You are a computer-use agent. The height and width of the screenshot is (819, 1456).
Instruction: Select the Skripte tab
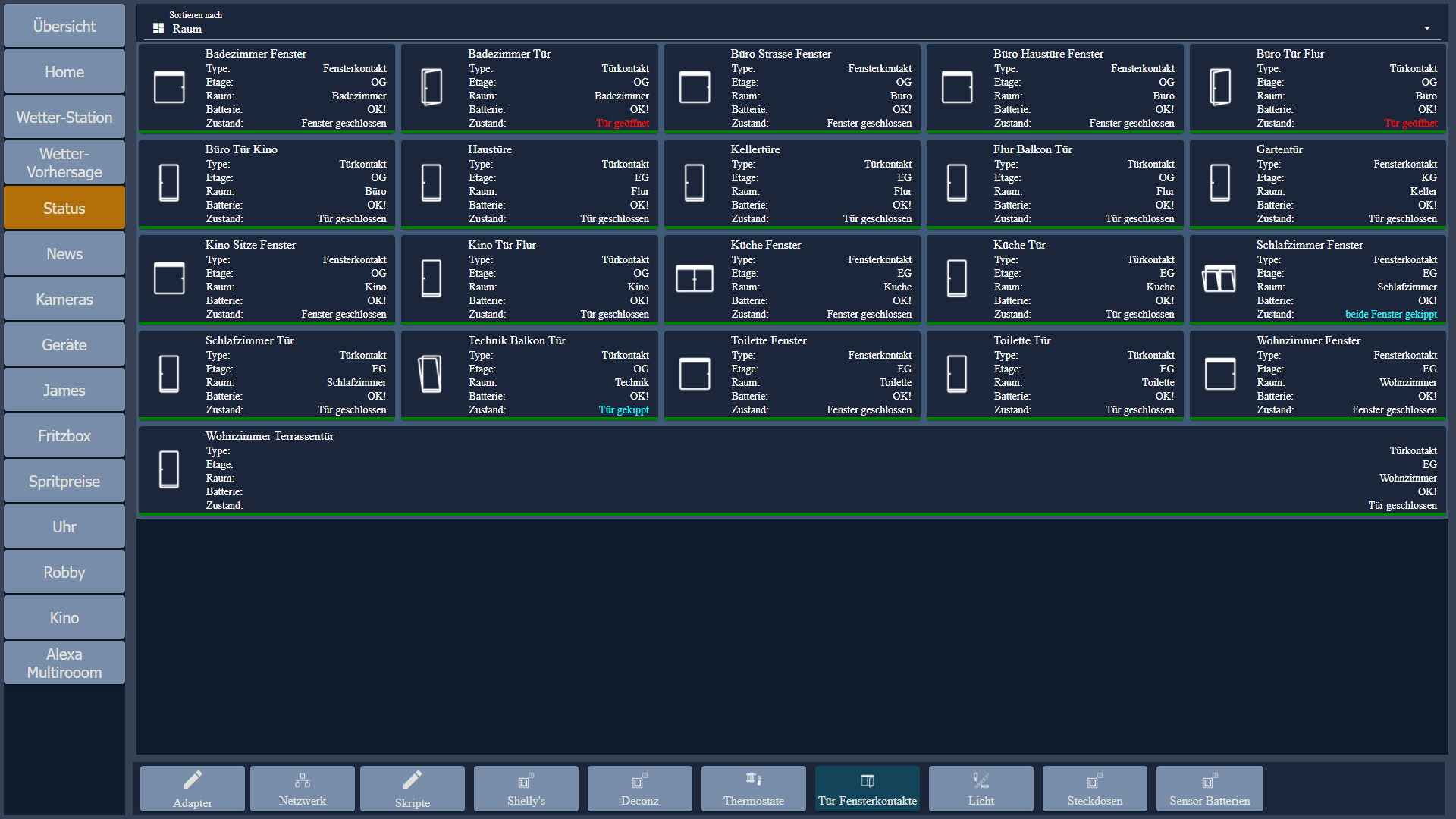point(414,790)
